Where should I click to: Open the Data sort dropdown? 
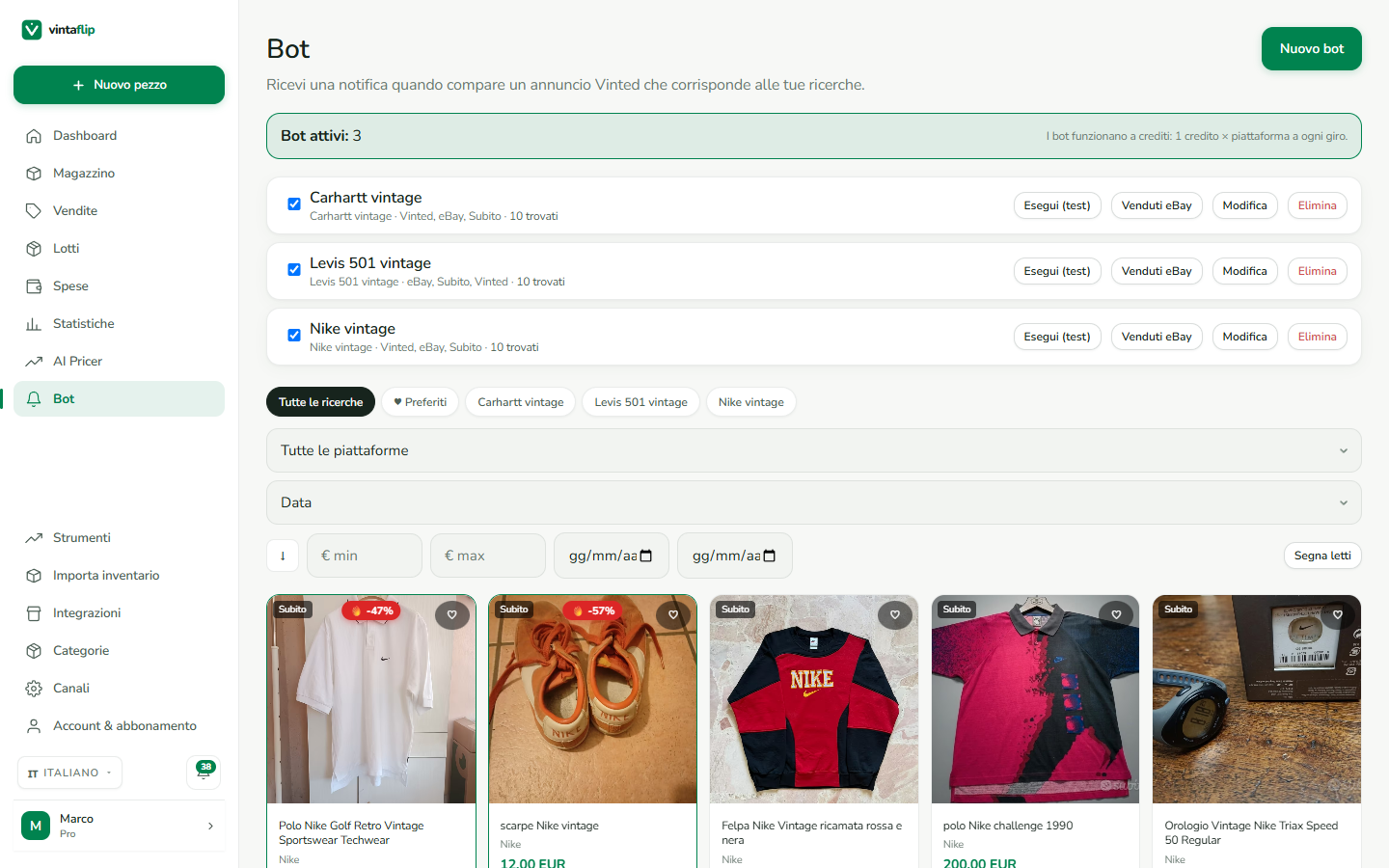click(x=814, y=502)
